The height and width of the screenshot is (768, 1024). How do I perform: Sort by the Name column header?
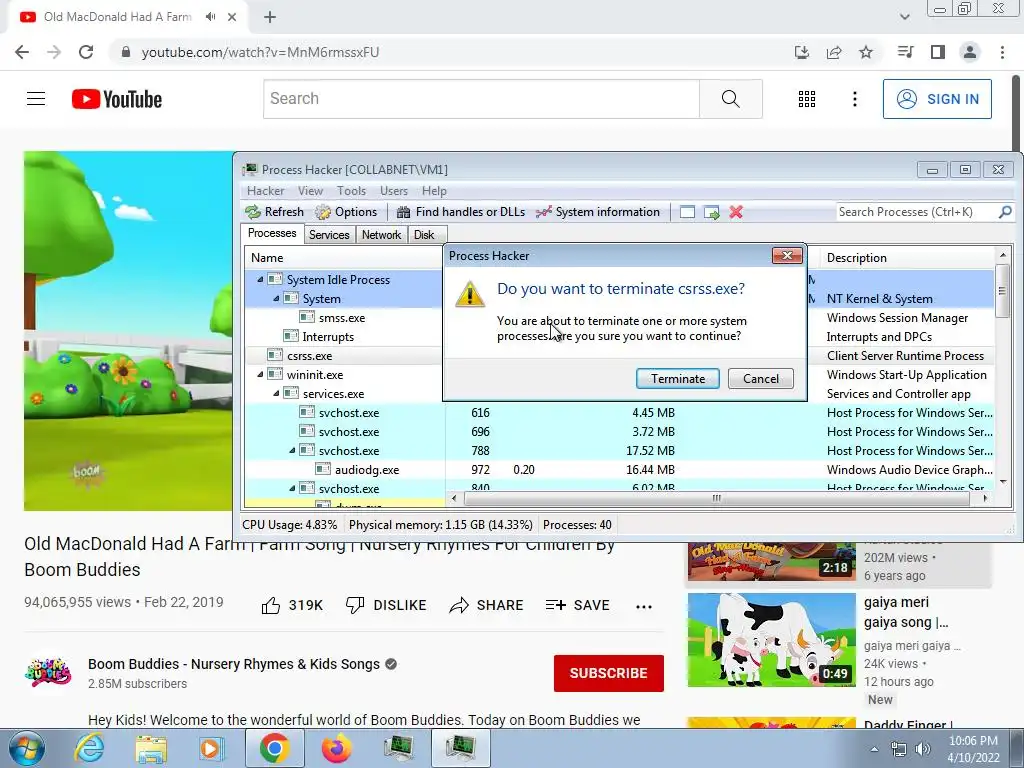tap(344, 257)
